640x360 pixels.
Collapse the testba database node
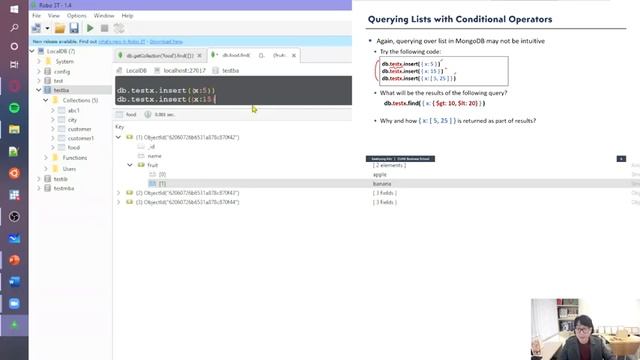(39, 90)
